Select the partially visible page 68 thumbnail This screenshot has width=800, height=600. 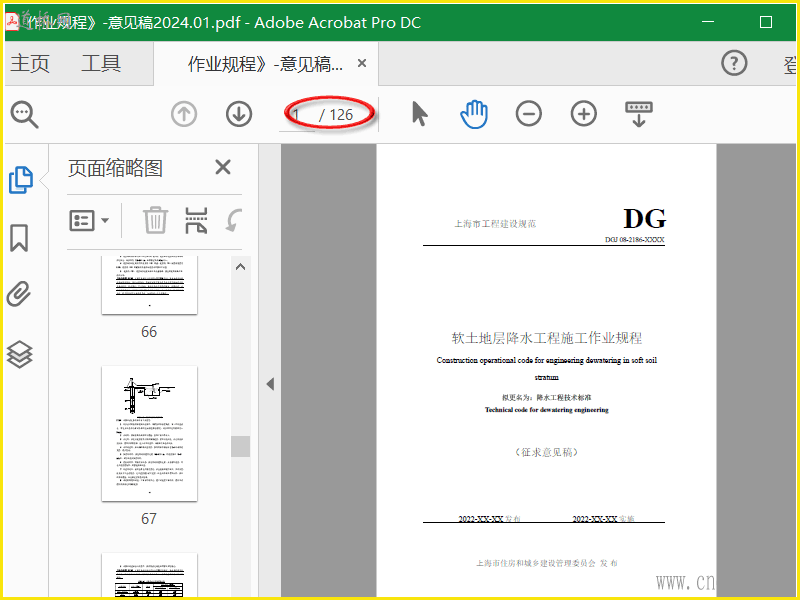coord(149,575)
